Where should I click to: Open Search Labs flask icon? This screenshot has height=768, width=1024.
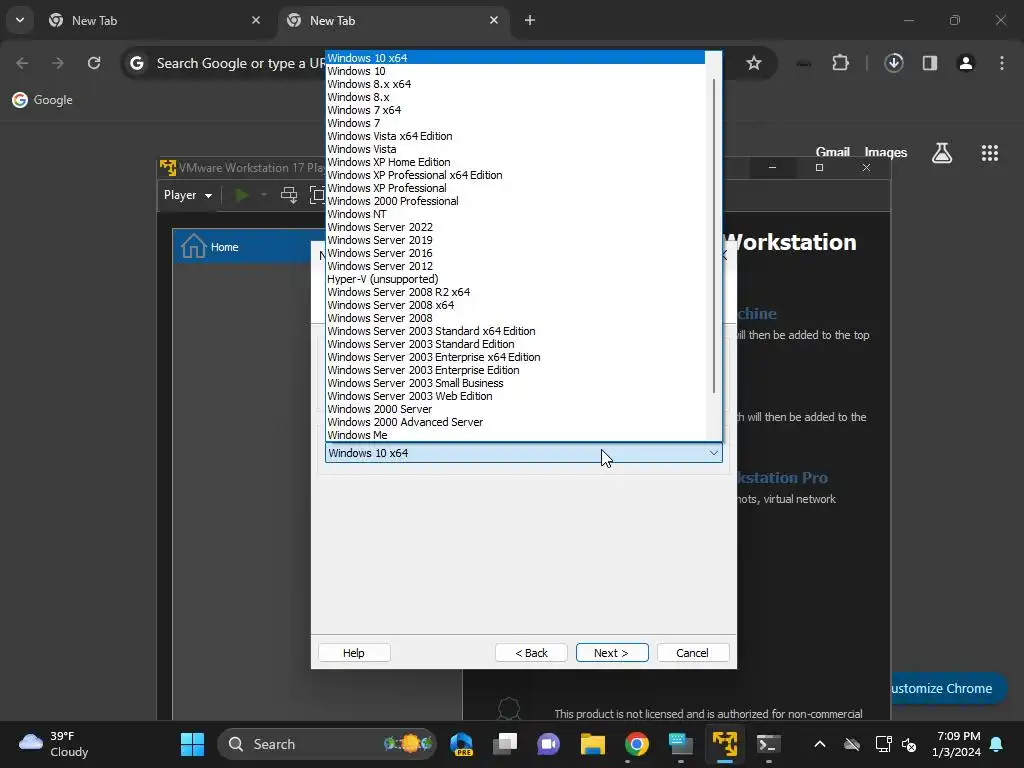pos(942,153)
